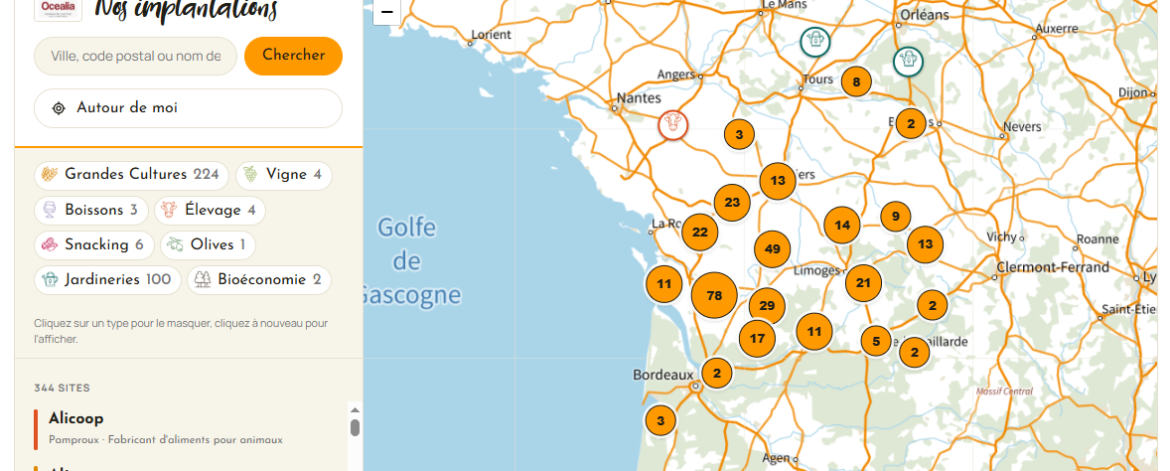Expand the 78 sites map cluster
This screenshot has height=471, width=1170.
[x=714, y=296]
